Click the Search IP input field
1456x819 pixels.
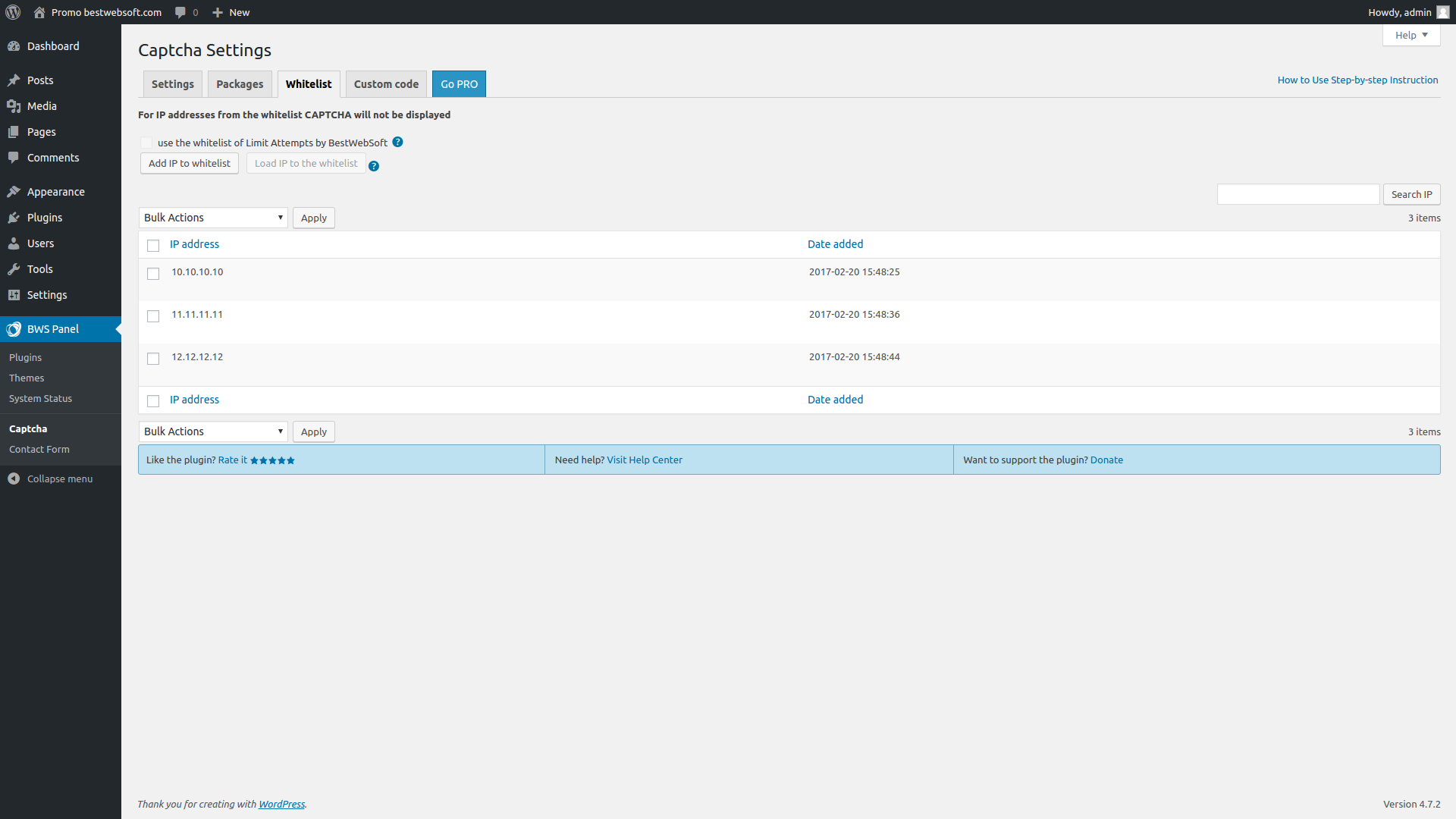1298,194
